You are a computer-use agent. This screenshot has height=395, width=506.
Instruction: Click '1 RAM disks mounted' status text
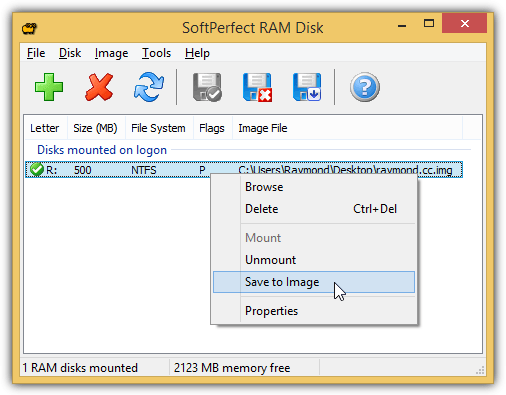[80, 368]
